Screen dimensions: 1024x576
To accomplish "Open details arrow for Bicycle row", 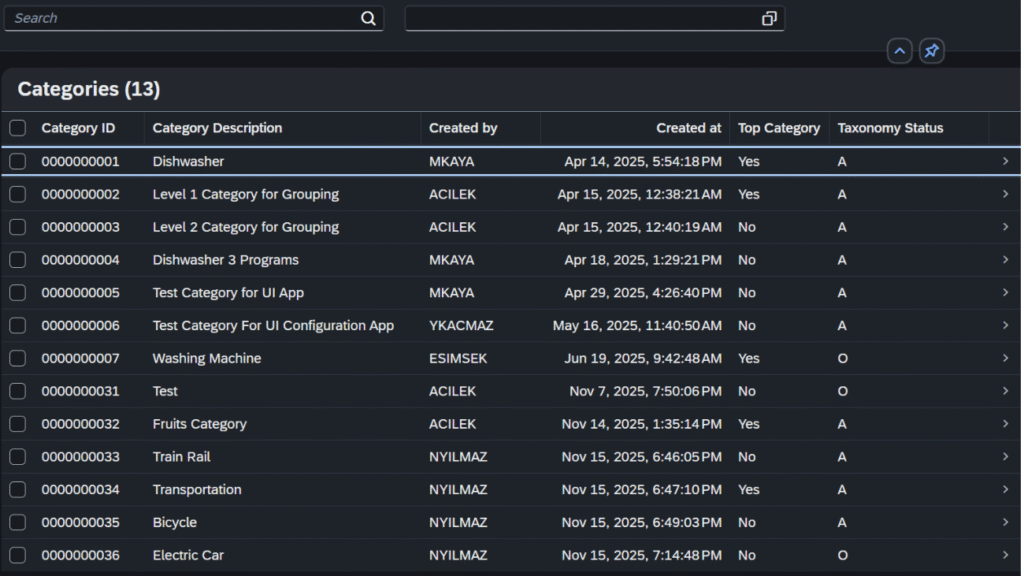I will (x=1005, y=522).
